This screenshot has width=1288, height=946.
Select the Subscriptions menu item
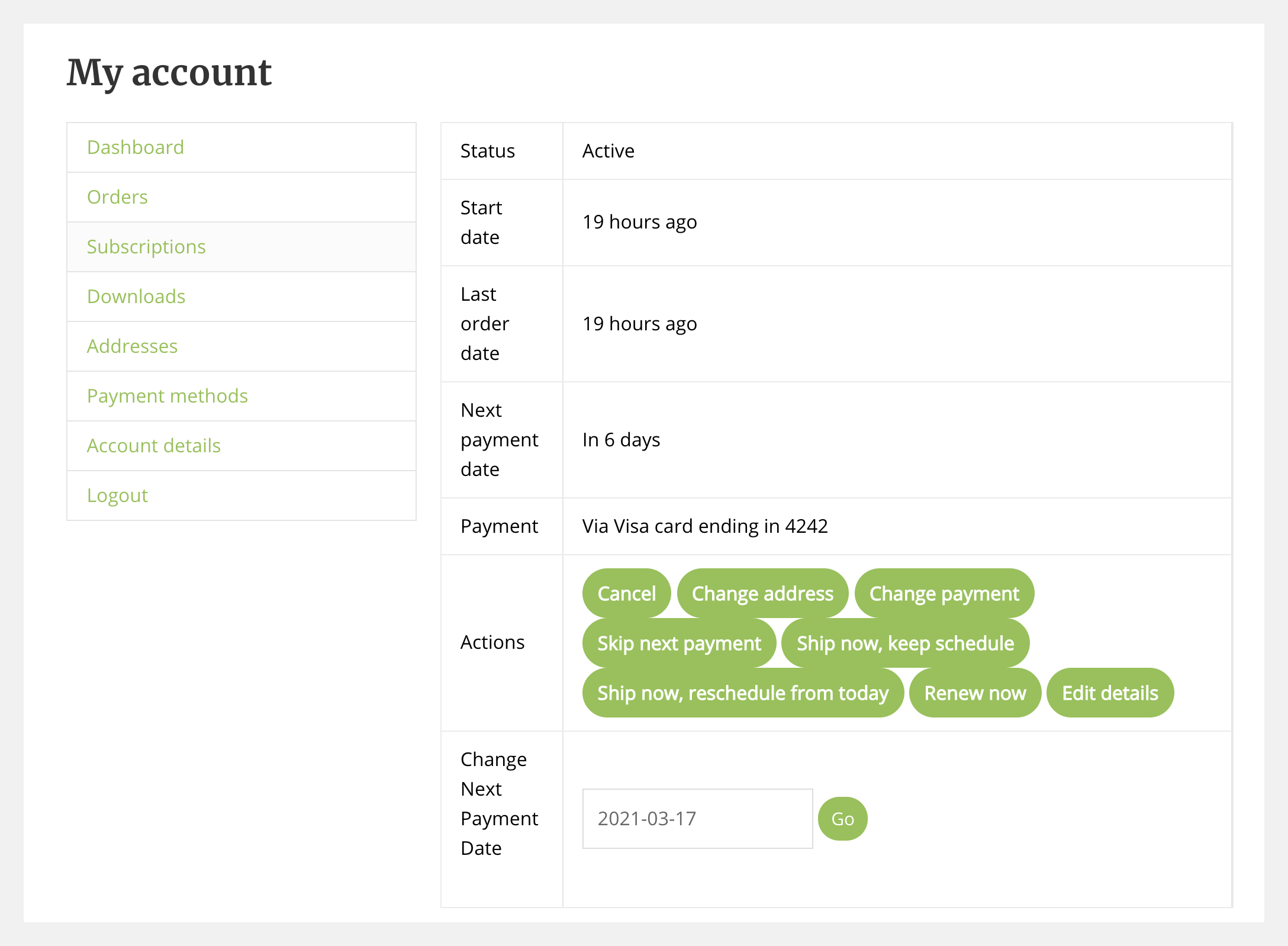(x=146, y=247)
